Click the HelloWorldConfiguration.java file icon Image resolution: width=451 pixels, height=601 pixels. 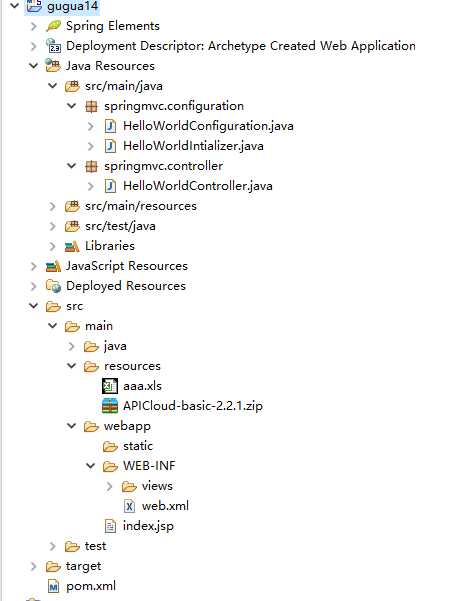point(110,126)
